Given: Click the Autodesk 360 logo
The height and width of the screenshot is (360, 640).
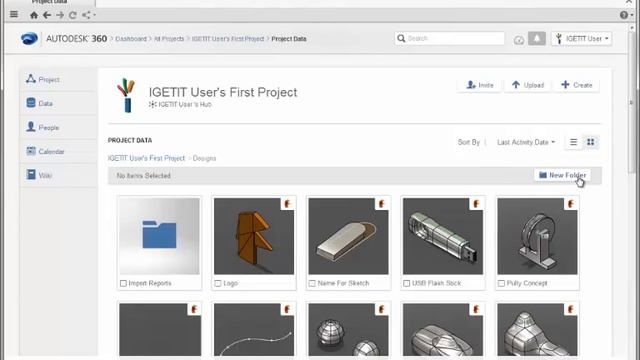Looking at the screenshot, I should coord(64,39).
